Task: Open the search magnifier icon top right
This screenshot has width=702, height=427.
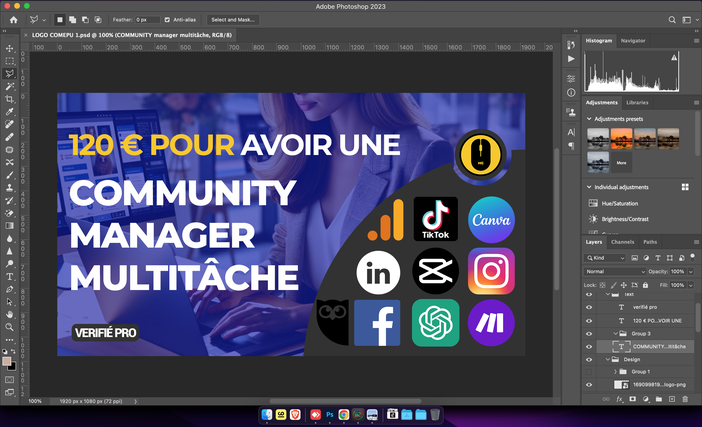Action: 672,20
